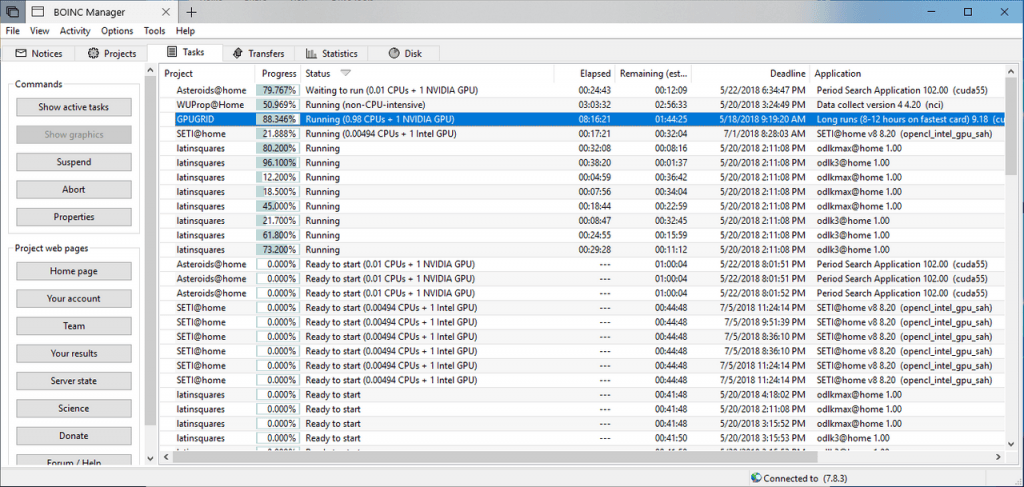Screen dimensions: 1024x487
Task: Click remaining time 01:44:25
Action: point(671,119)
